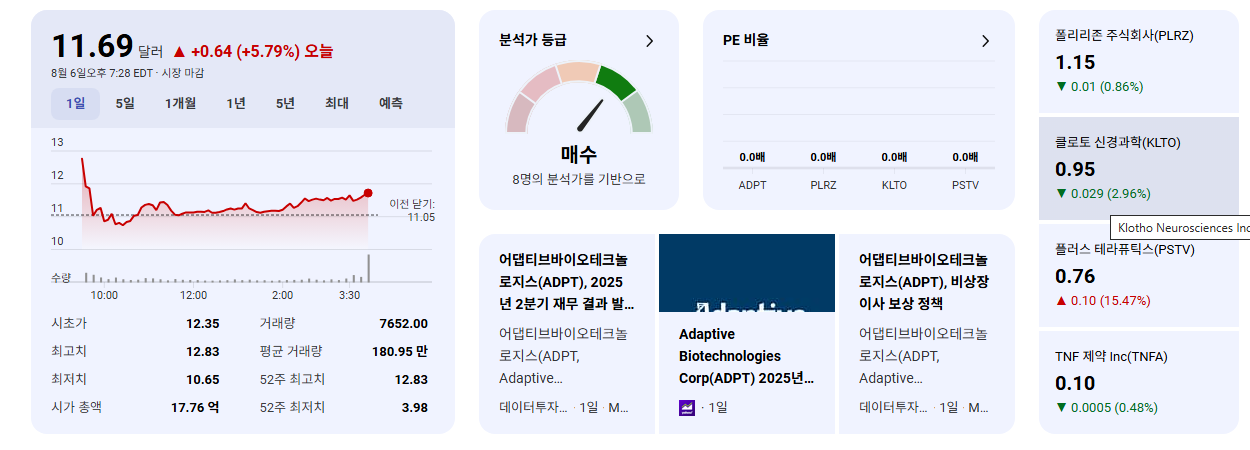The width and height of the screenshot is (1250, 450).
Task: Switch chart to 5일 range
Action: point(125,103)
